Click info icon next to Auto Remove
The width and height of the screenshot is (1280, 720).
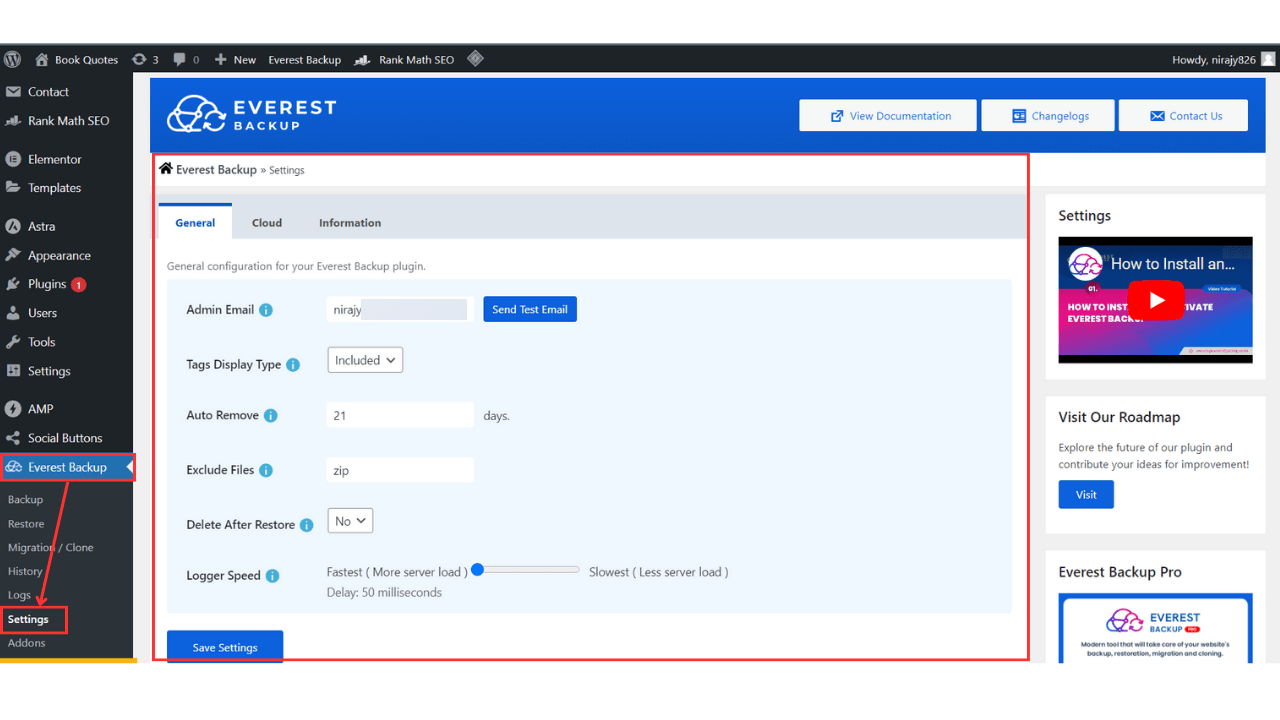click(x=271, y=416)
